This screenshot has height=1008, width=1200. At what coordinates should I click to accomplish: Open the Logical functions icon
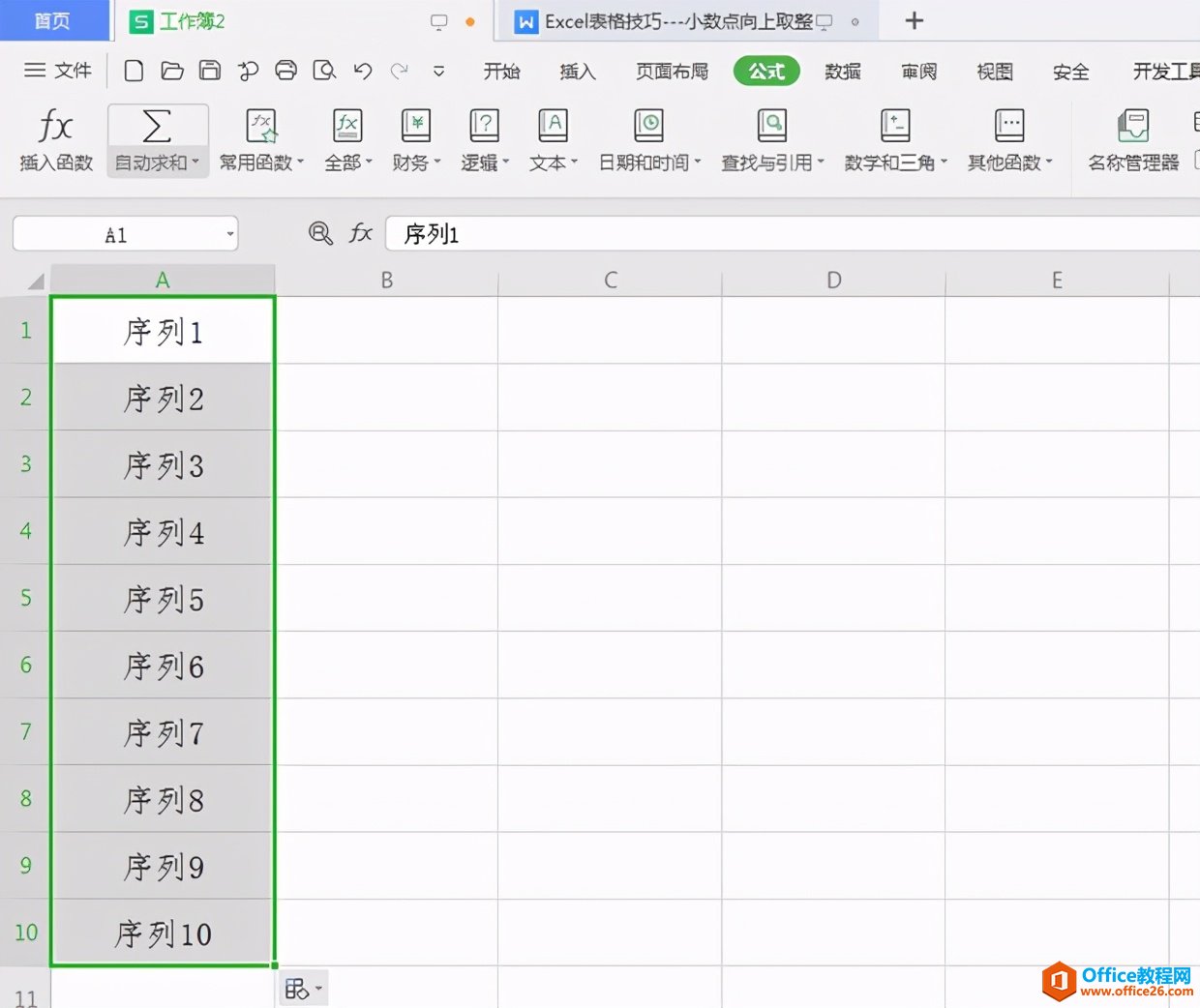click(x=484, y=126)
